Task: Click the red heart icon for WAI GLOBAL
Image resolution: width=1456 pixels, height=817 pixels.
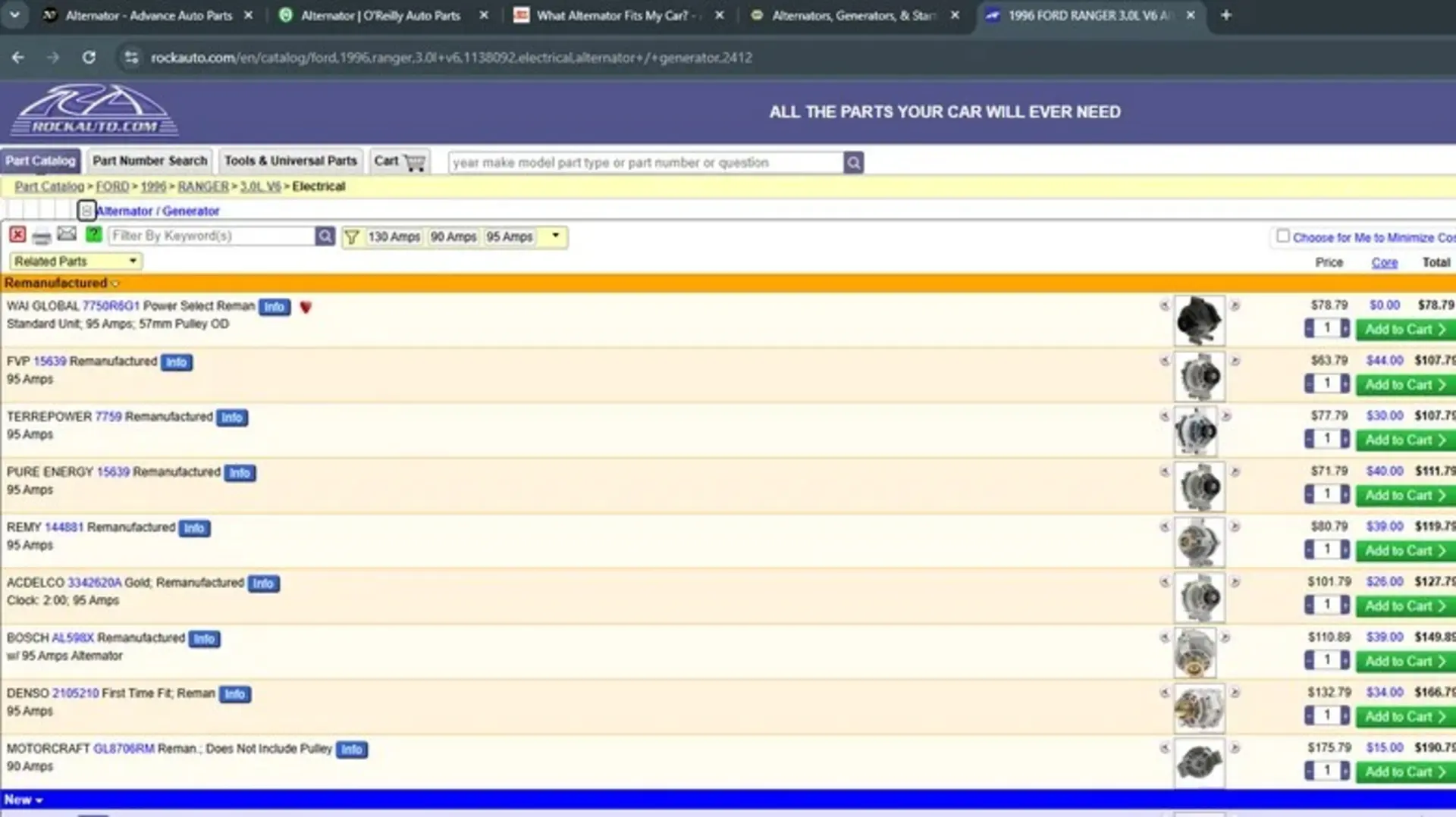Action: [306, 307]
